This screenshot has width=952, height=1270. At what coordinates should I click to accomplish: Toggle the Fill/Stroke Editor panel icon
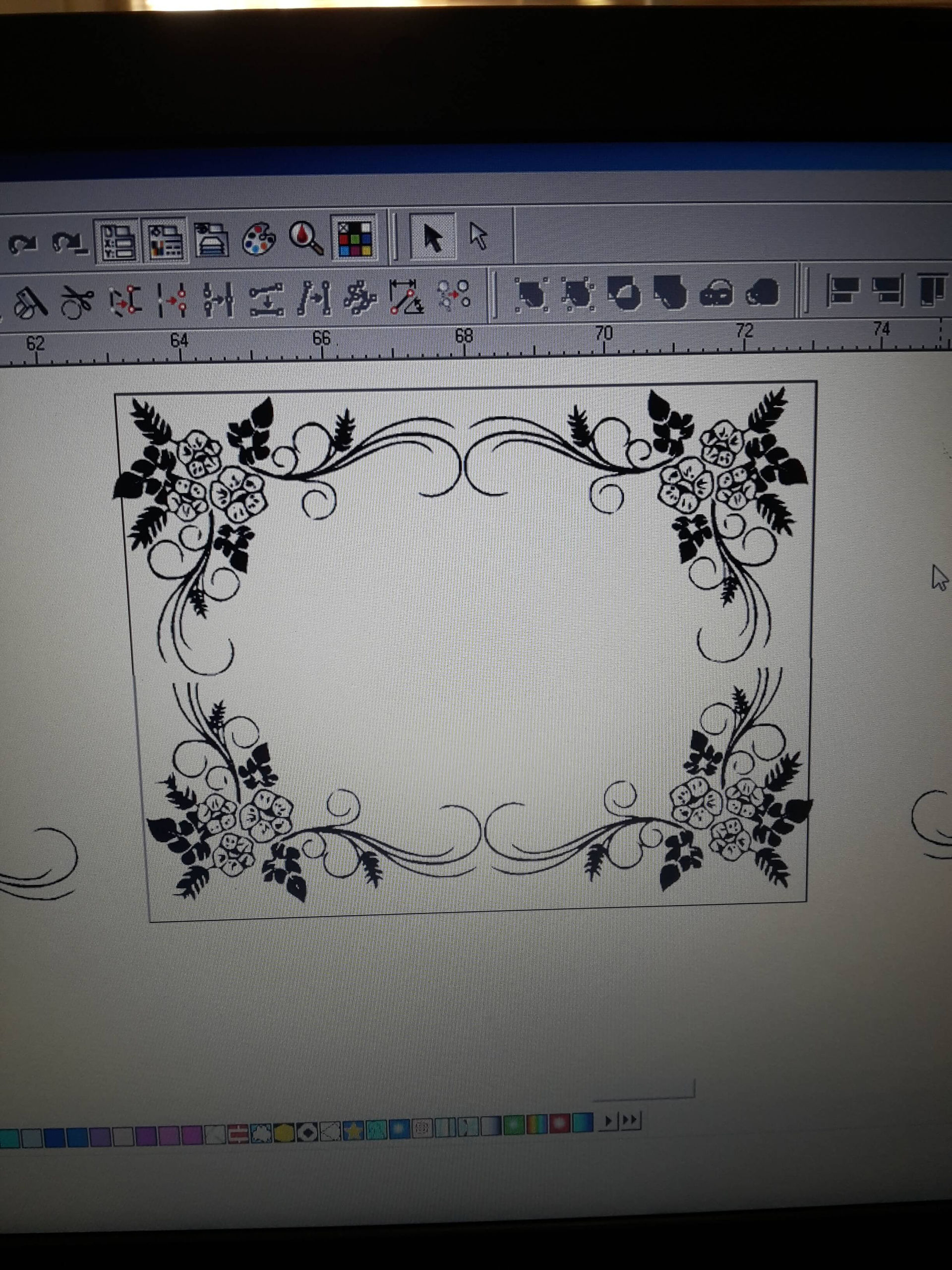(165, 240)
